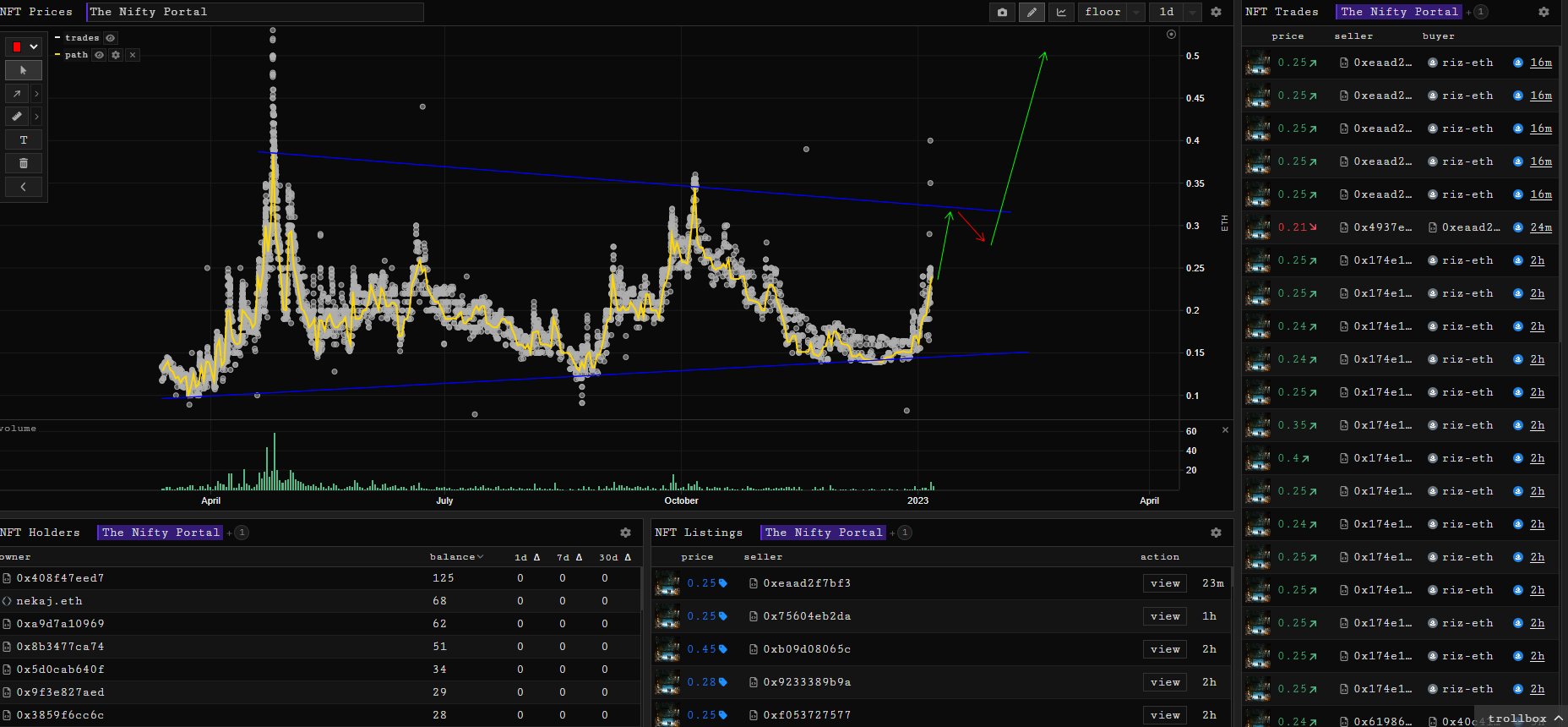Open NFT thumbnail of the 0.21 trade

(x=1258, y=227)
